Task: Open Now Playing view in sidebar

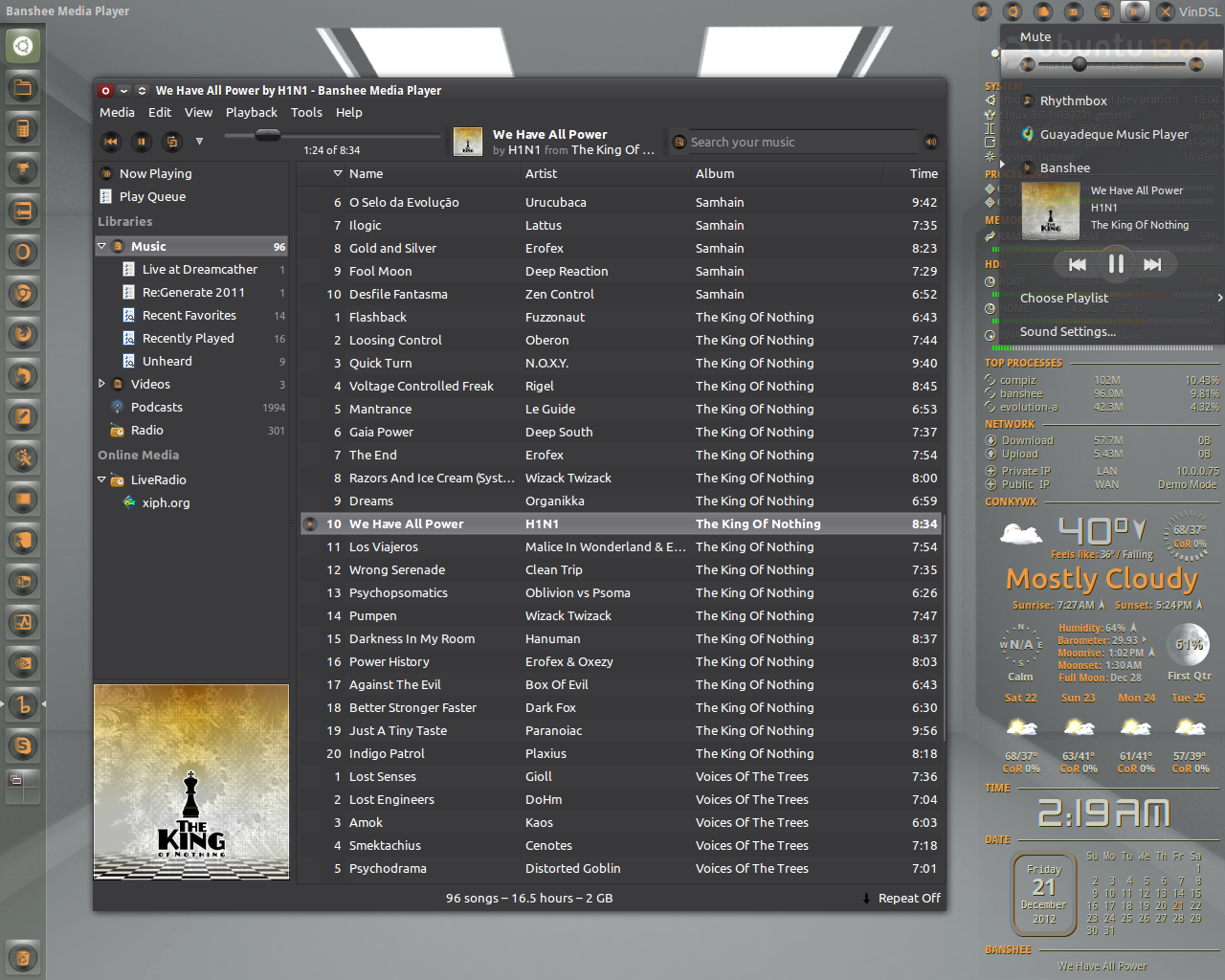Action: (x=192, y=173)
